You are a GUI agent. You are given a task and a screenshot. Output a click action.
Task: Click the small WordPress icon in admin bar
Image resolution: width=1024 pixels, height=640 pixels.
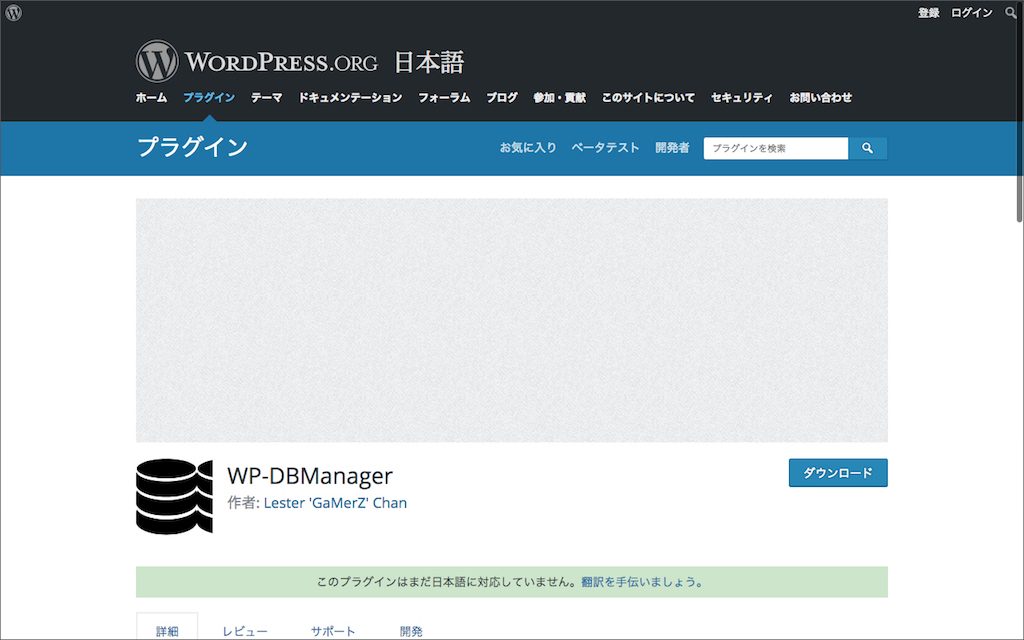pyautogui.click(x=14, y=12)
